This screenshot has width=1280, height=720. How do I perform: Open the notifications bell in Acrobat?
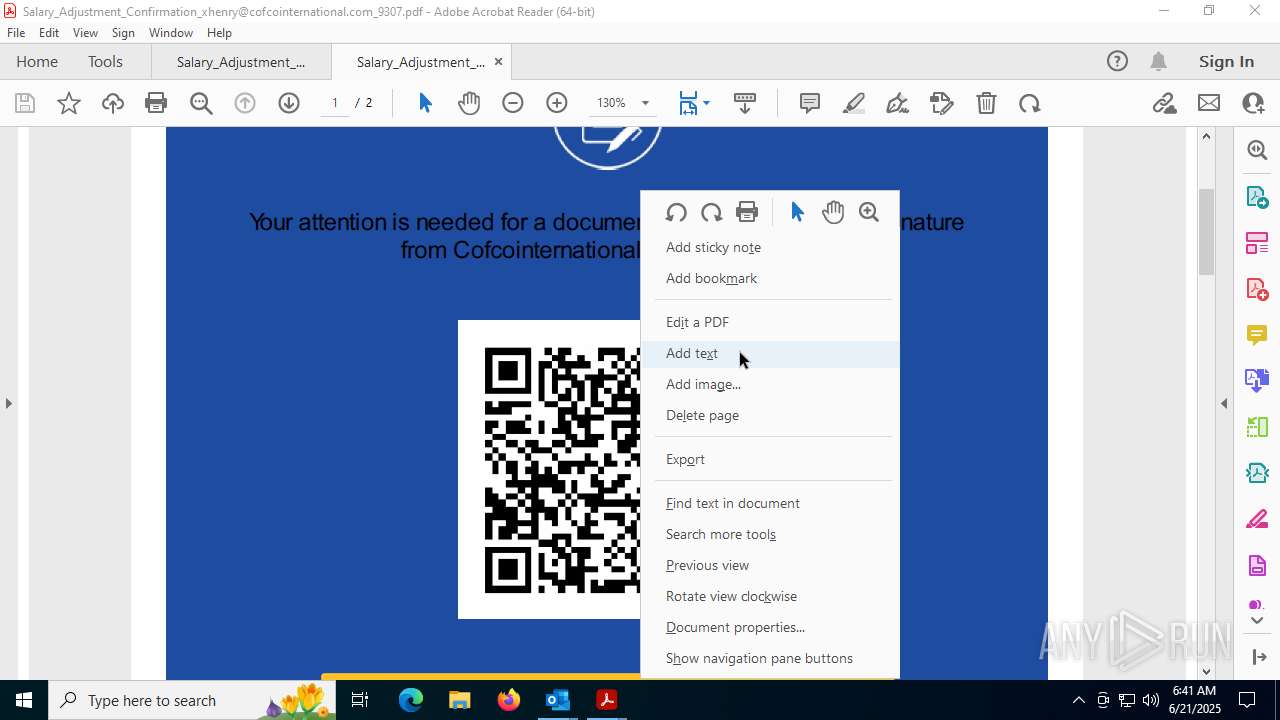point(1159,61)
